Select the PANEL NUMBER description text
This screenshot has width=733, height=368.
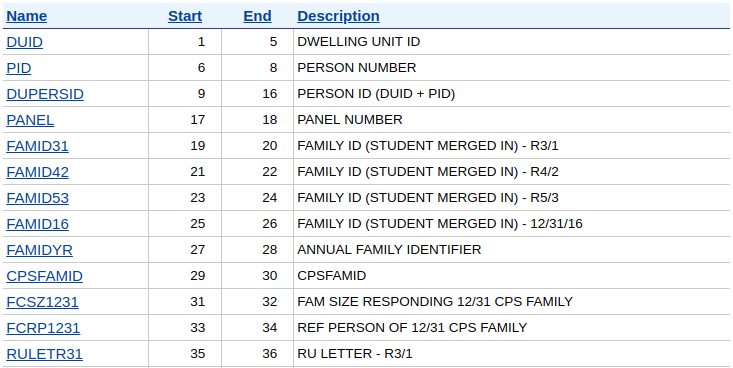pos(350,120)
